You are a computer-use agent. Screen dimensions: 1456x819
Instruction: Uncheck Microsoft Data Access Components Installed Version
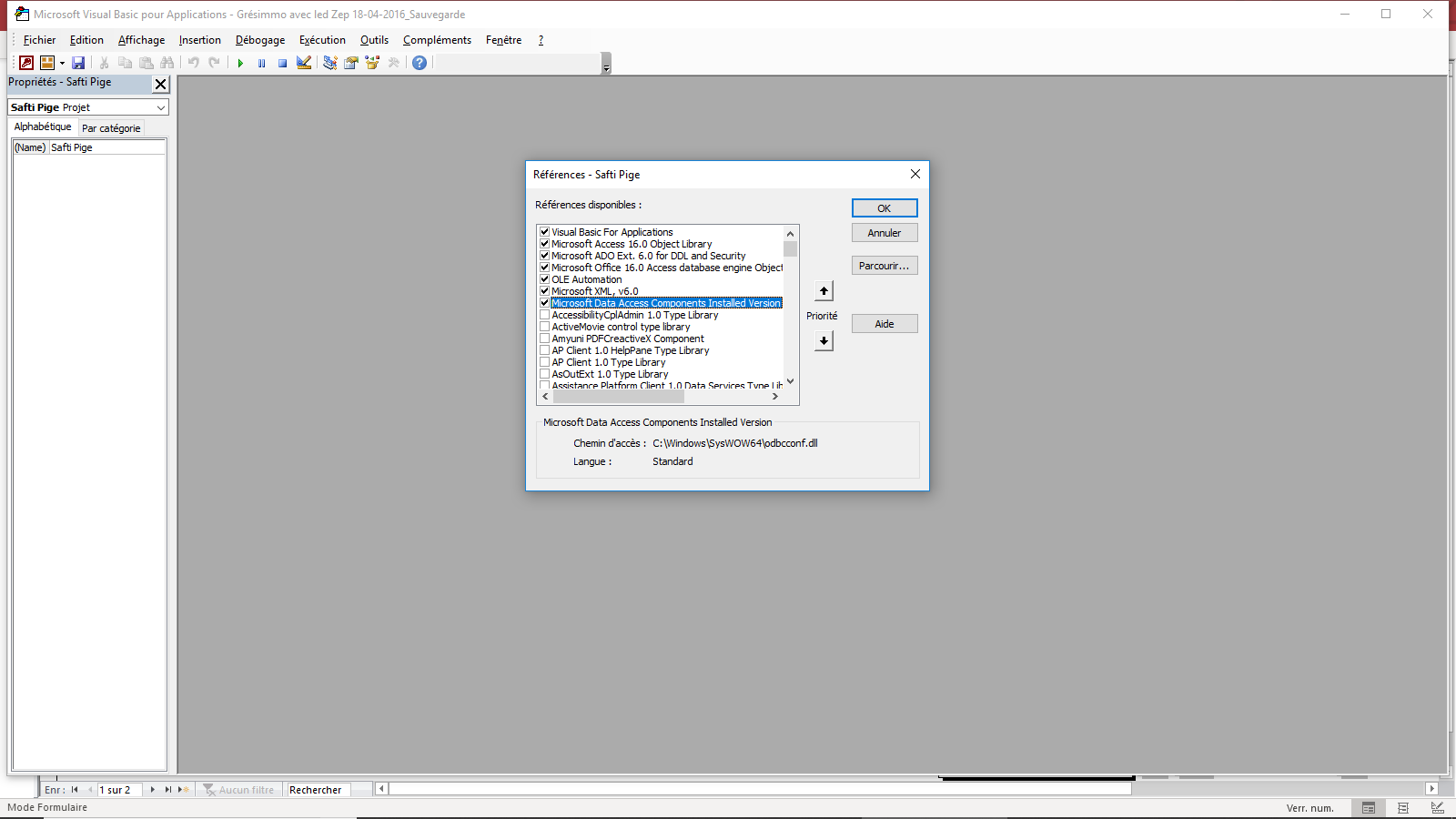pos(544,303)
